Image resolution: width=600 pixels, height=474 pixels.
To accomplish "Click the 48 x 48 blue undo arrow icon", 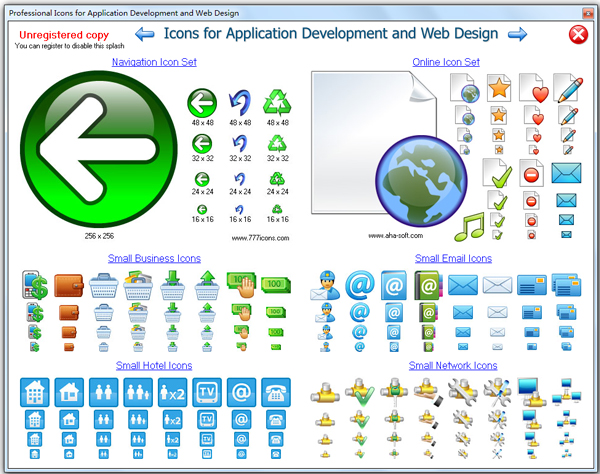I will (240, 103).
